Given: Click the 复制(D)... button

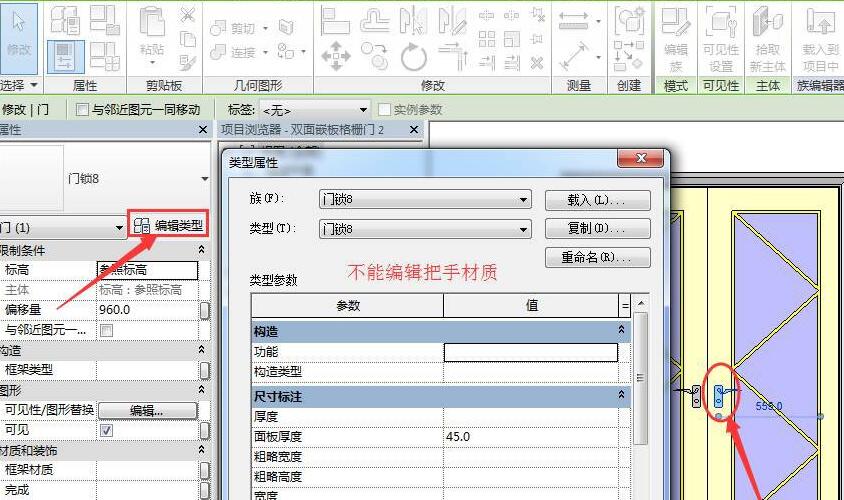Looking at the screenshot, I should pyautogui.click(x=597, y=228).
